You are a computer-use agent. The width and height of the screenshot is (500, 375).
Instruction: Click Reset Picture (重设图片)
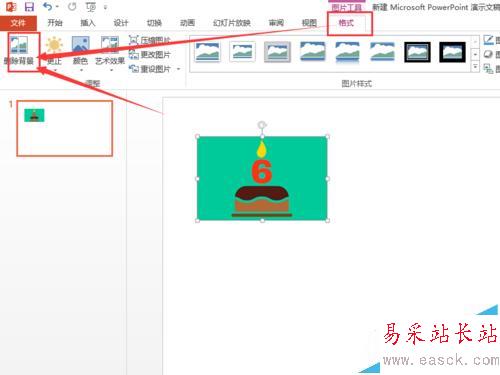150,69
